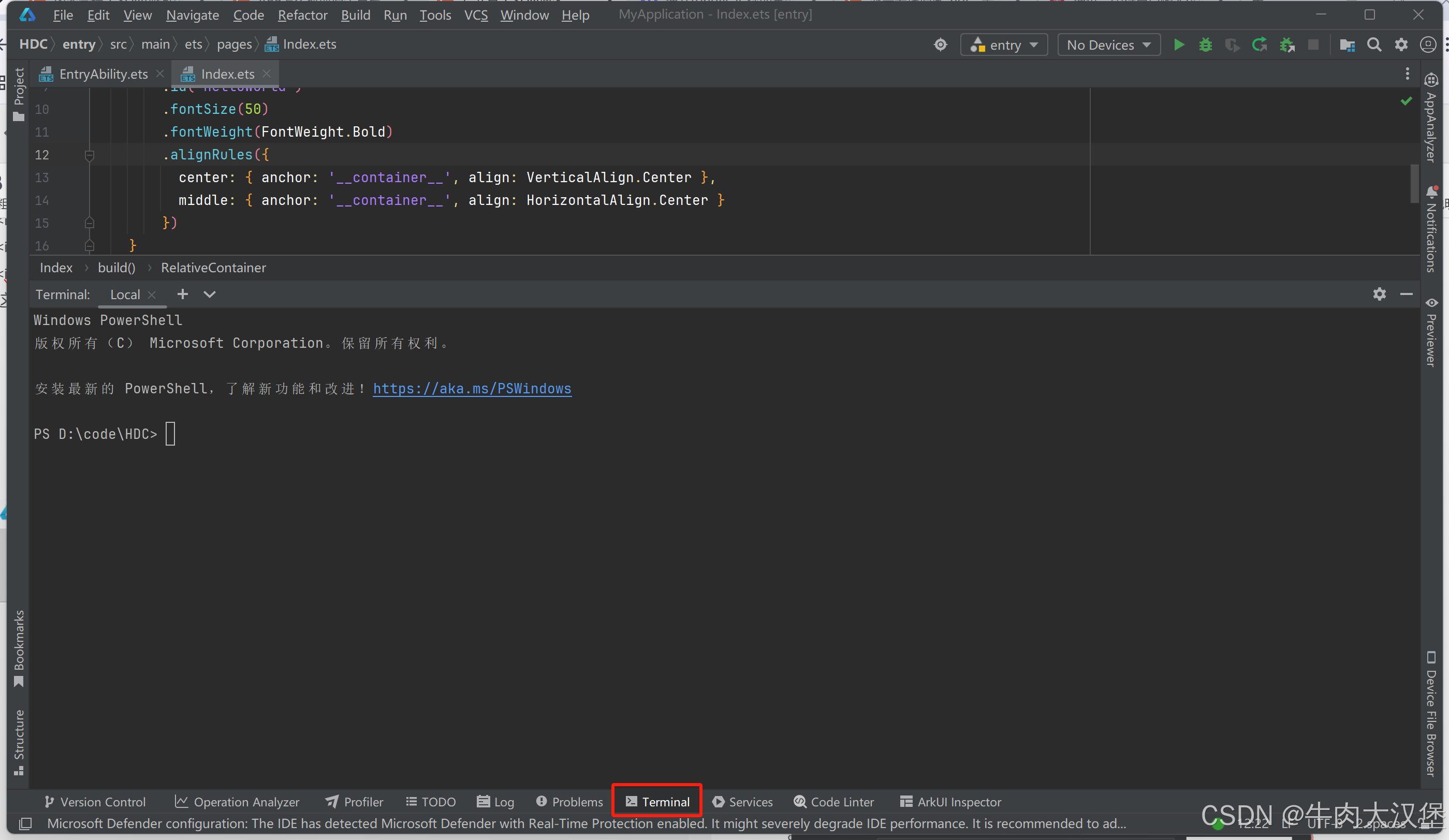Screen dimensions: 1449x840
Task: Click fold end marker at line 15
Action: pos(89,223)
